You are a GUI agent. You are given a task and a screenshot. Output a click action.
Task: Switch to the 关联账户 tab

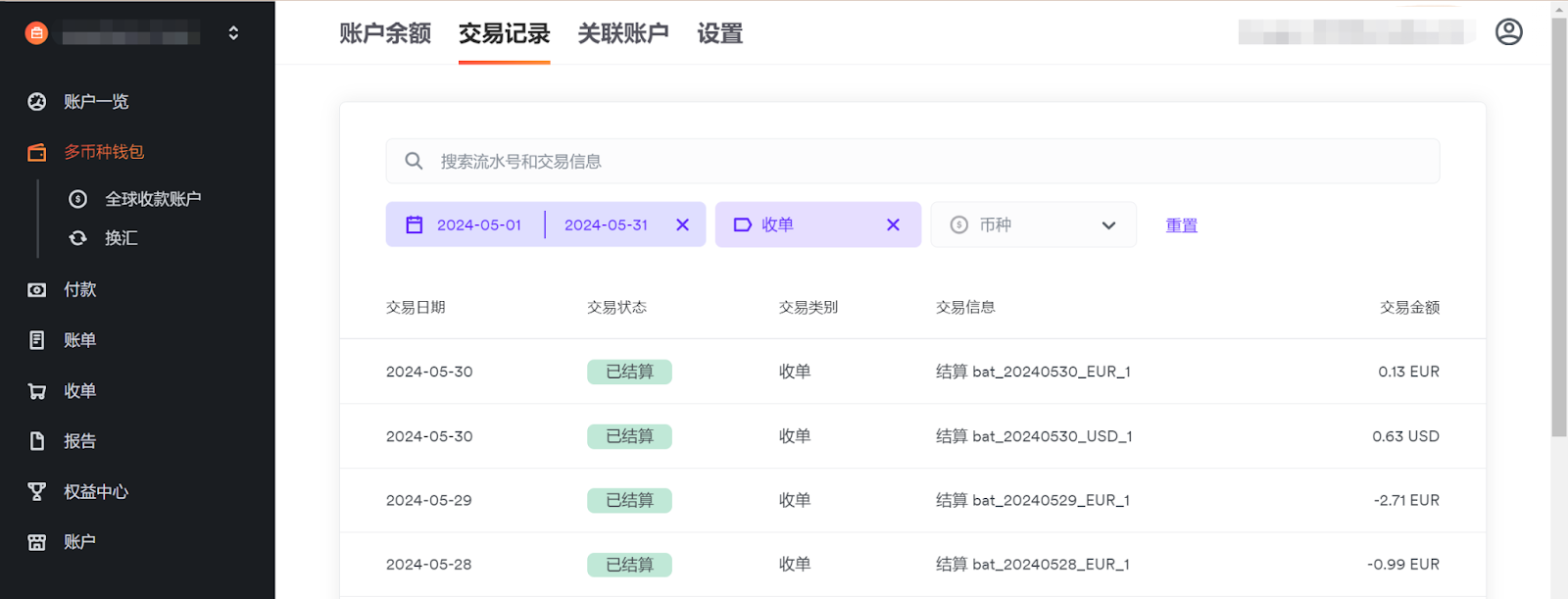pos(622,34)
